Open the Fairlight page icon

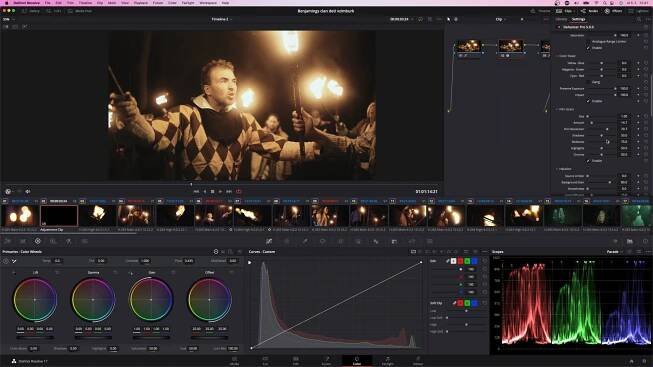387,361
